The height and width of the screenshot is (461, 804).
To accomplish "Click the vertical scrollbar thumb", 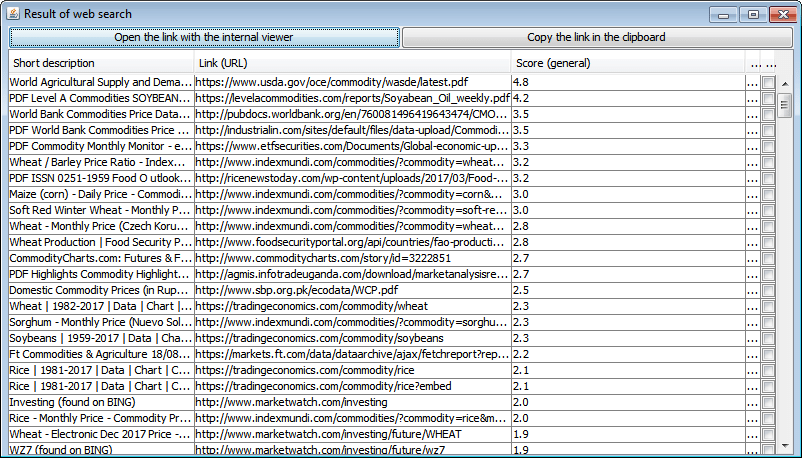I will pyautogui.click(x=785, y=105).
